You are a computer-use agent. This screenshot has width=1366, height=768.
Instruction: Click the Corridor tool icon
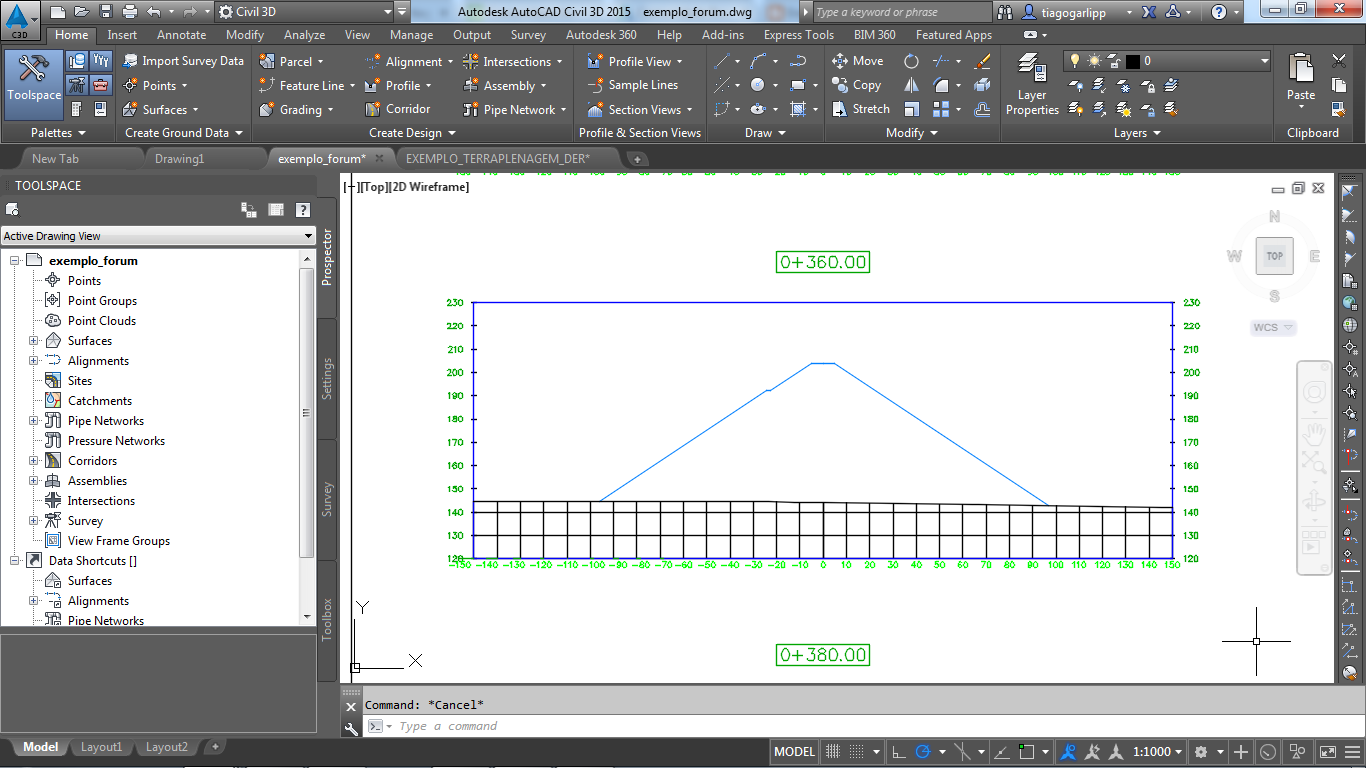(373, 109)
